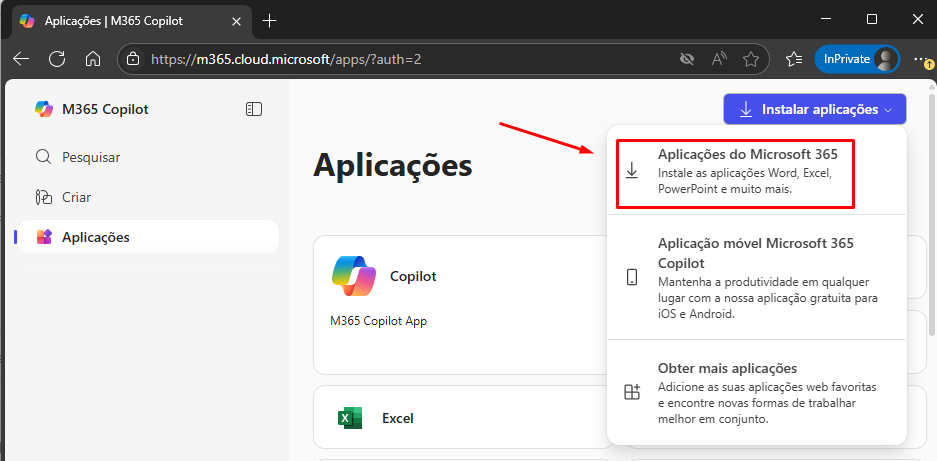Expand the Instalar aplicações dropdown button
The height and width of the screenshot is (461, 937).
pyautogui.click(x=814, y=109)
